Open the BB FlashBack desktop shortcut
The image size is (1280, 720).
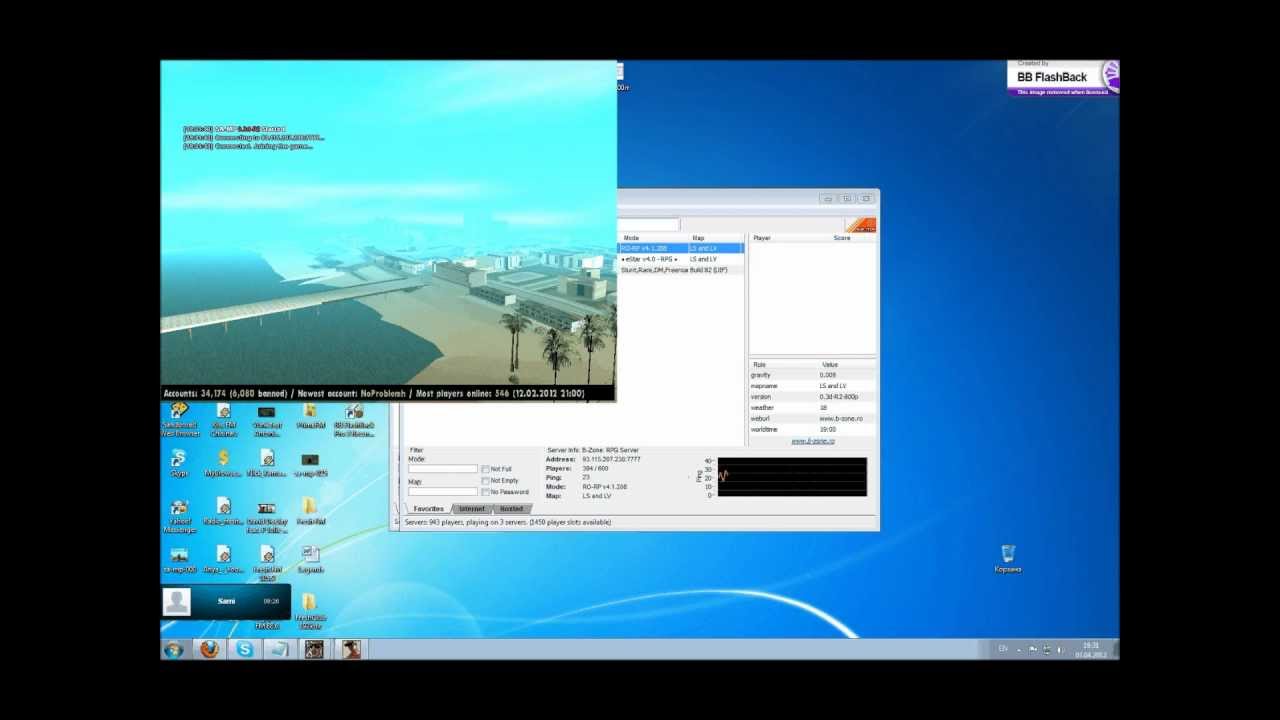coord(354,420)
